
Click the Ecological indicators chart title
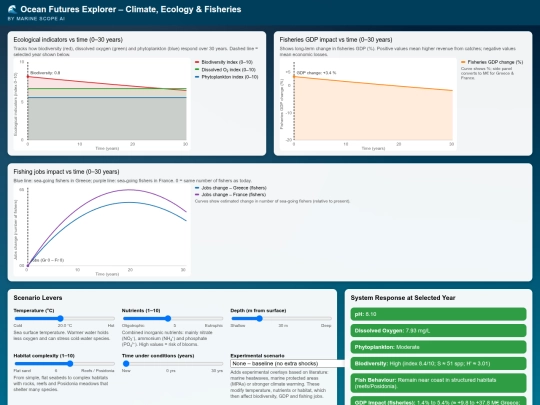(x=68, y=40)
